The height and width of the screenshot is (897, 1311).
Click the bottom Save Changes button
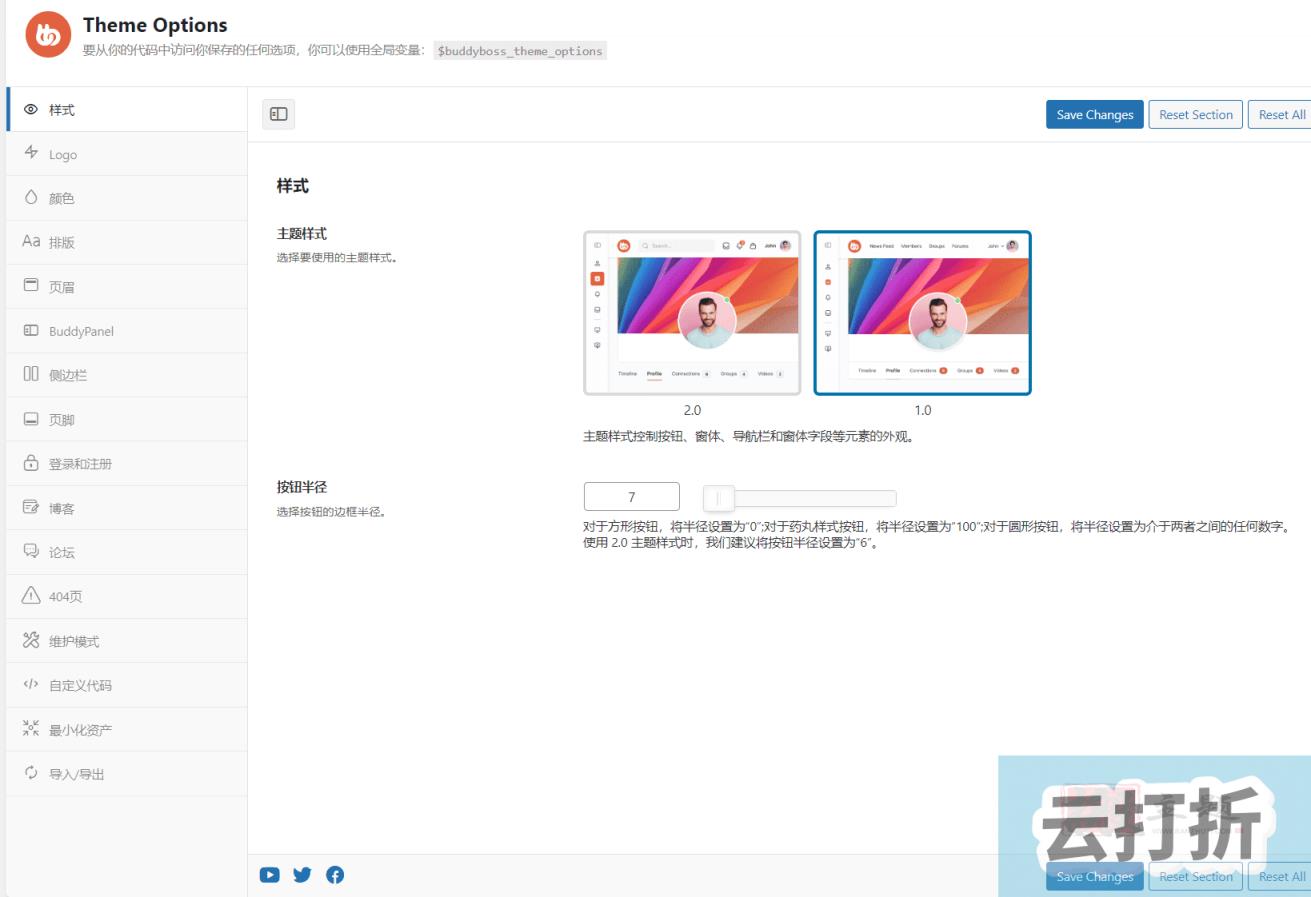(x=1095, y=876)
